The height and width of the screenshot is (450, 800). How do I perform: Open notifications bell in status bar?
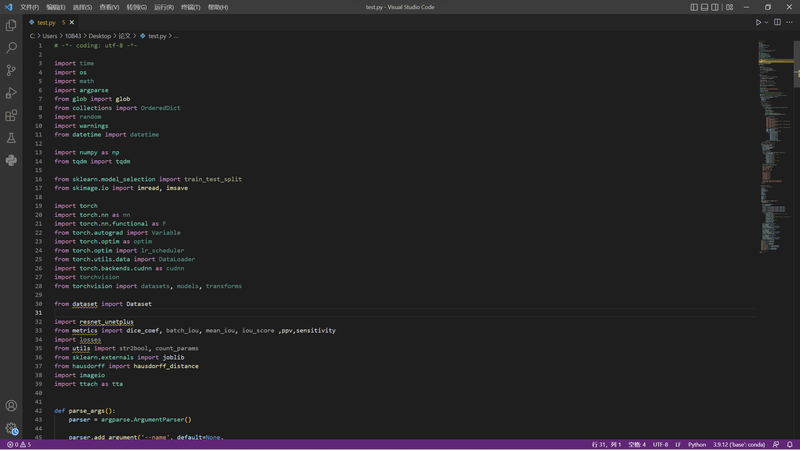click(x=789, y=444)
